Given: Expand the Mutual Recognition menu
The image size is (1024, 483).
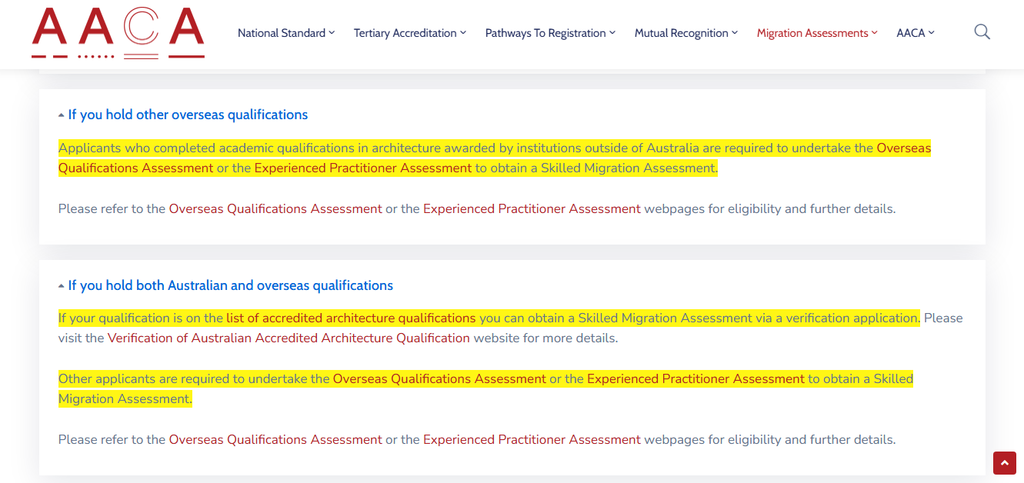Looking at the screenshot, I should click(686, 33).
